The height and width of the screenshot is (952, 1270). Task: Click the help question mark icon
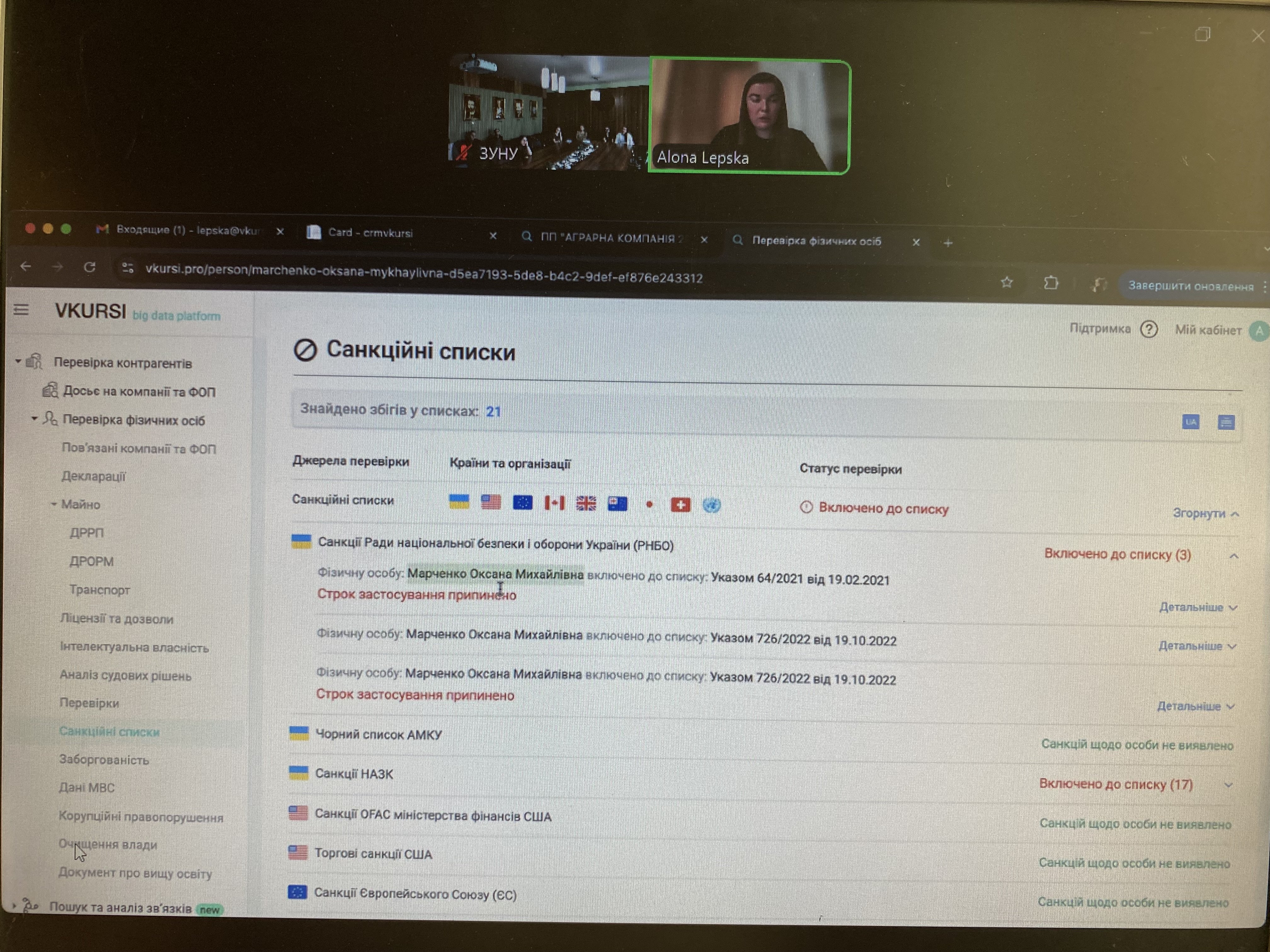point(1149,329)
